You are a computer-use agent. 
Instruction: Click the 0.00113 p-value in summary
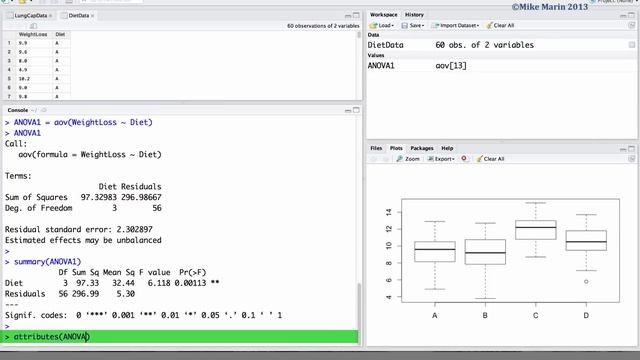190,283
